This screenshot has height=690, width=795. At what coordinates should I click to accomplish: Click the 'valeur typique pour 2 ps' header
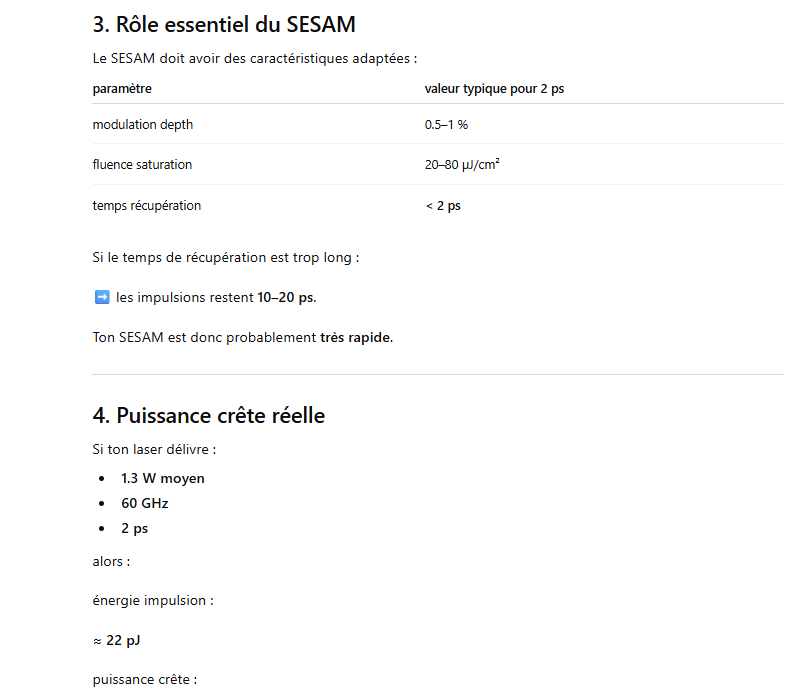point(494,89)
